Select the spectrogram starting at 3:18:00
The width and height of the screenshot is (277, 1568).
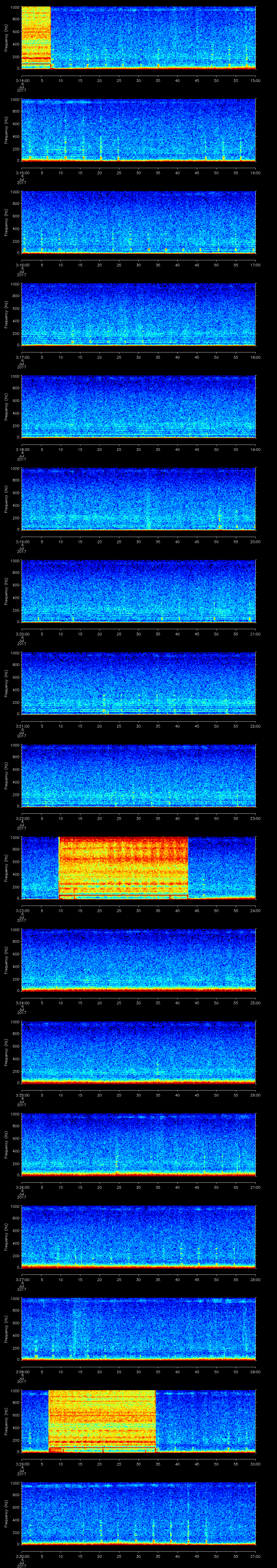click(x=138, y=407)
